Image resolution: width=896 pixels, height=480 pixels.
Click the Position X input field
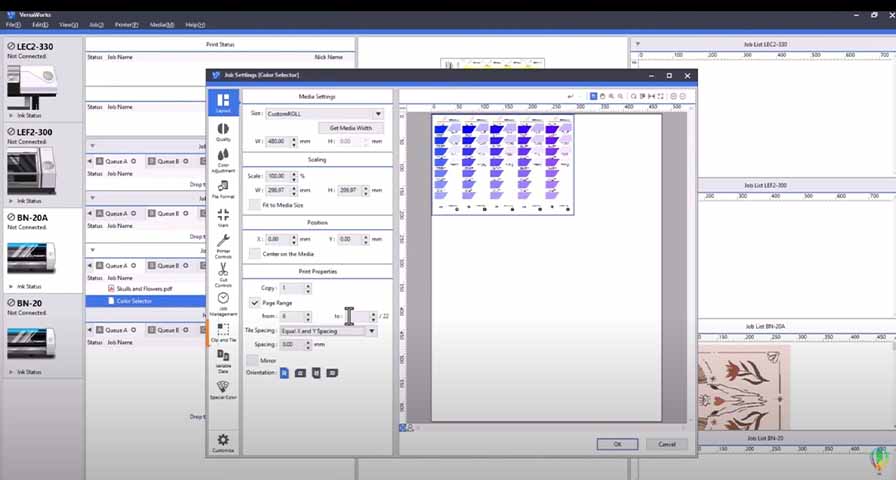pyautogui.click(x=278, y=239)
